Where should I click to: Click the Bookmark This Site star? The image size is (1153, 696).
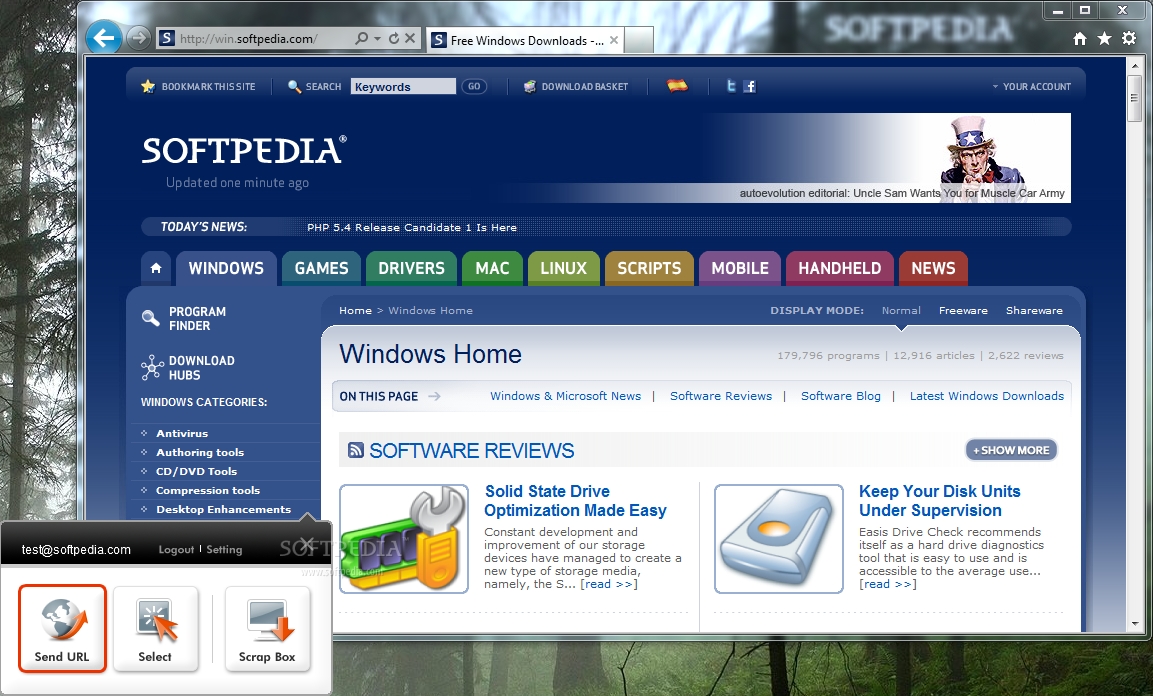tap(148, 87)
